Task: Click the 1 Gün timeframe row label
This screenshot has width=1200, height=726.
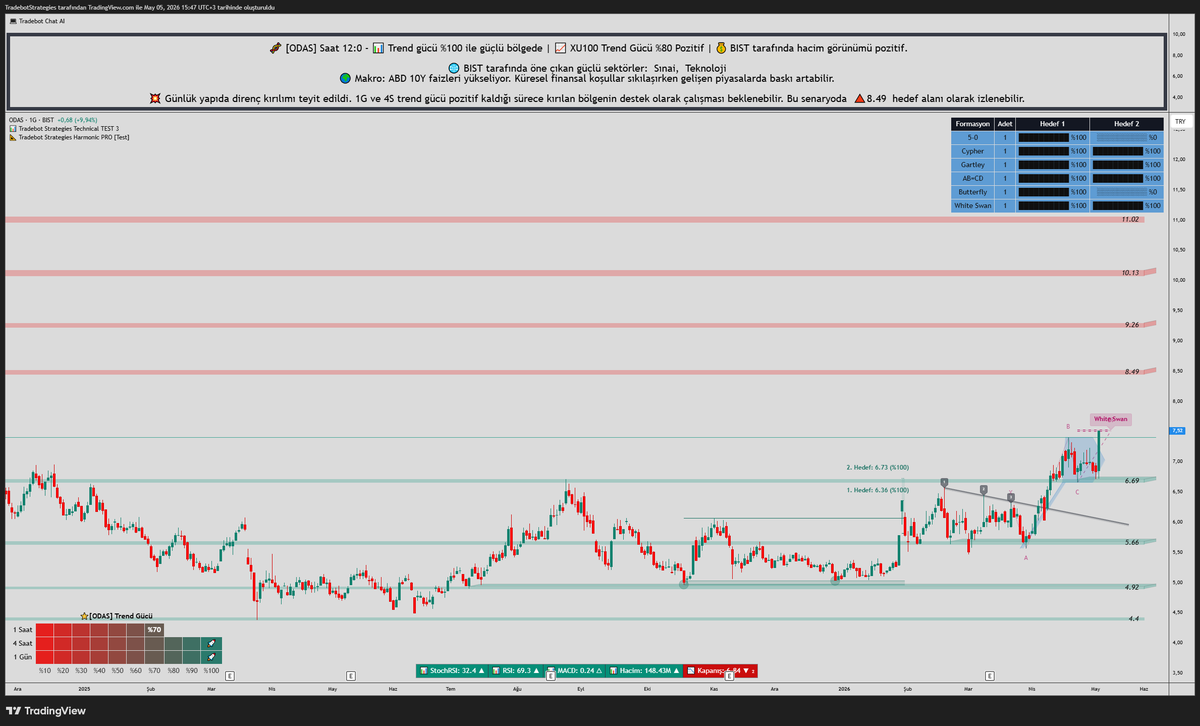Action: [x=21, y=656]
